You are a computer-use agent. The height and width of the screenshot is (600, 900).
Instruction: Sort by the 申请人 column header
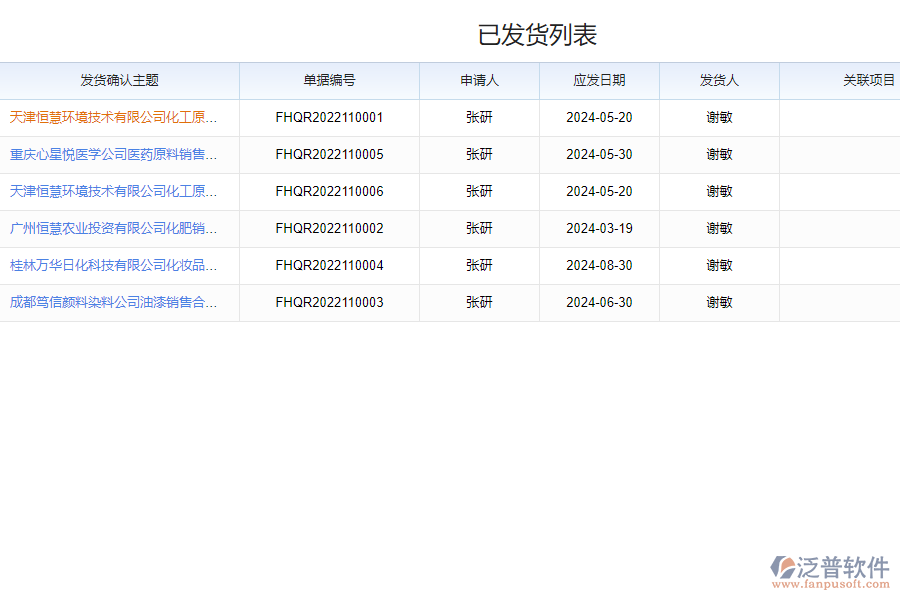(x=479, y=80)
